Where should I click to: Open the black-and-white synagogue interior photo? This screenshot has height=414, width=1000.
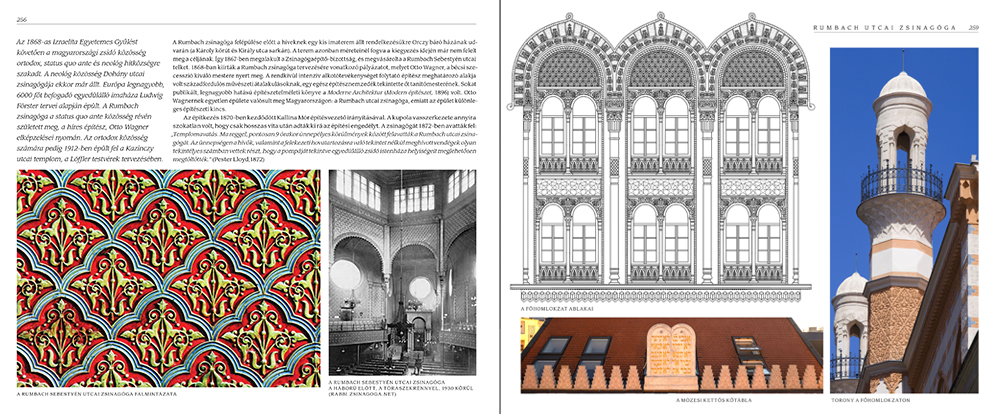pos(402,272)
